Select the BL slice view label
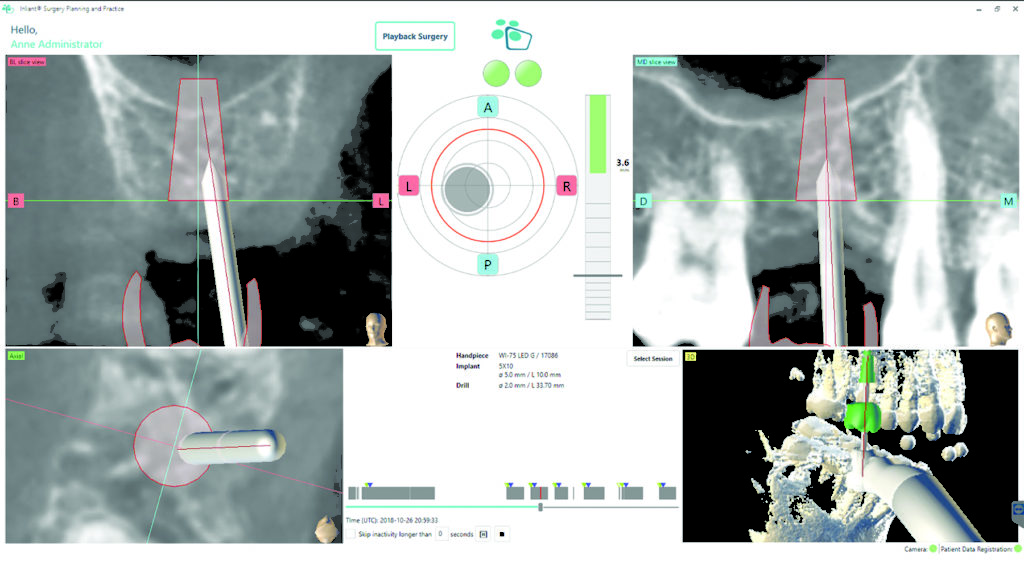 pyautogui.click(x=27, y=61)
